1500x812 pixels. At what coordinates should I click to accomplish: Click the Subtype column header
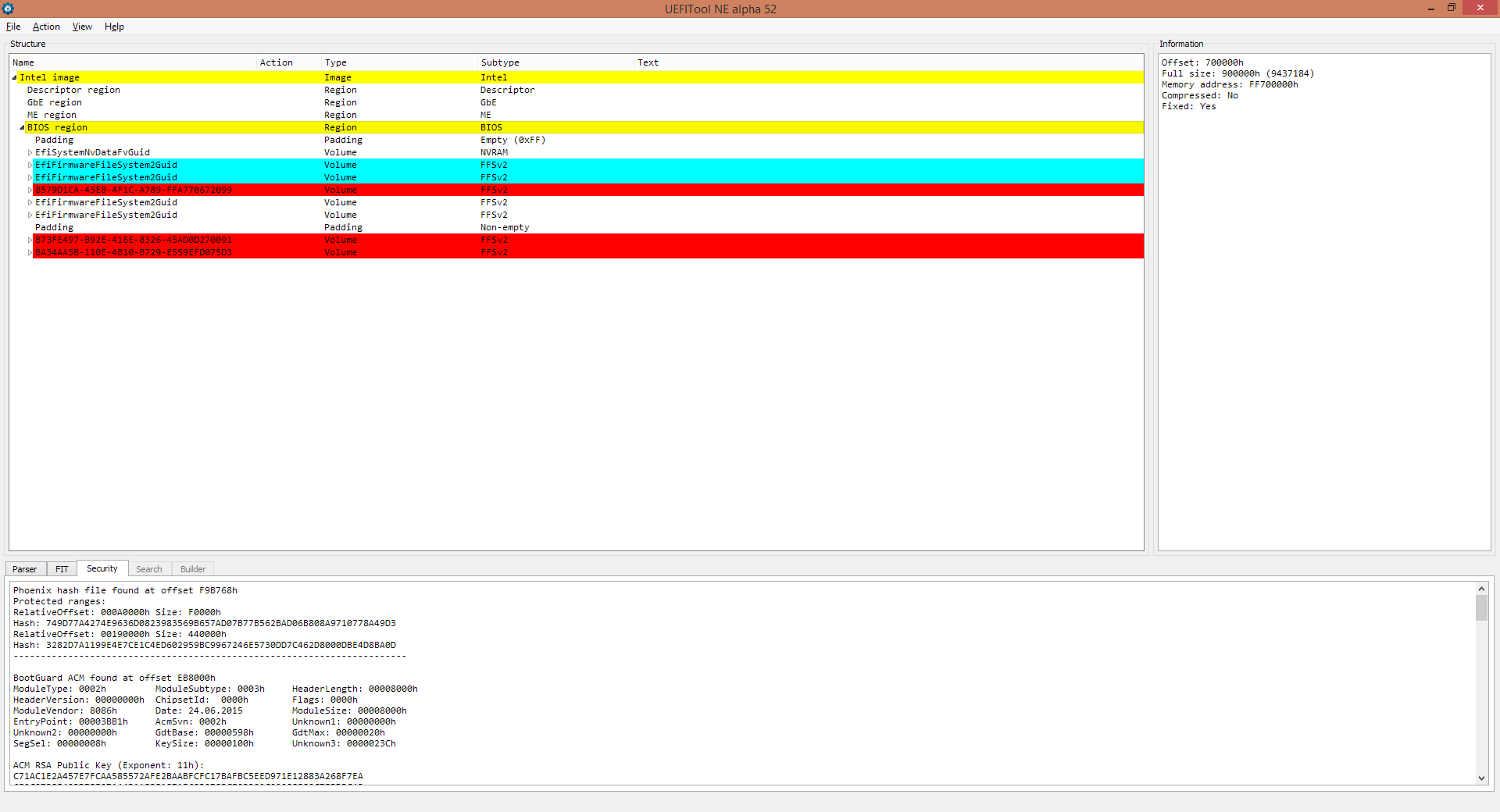pos(555,62)
